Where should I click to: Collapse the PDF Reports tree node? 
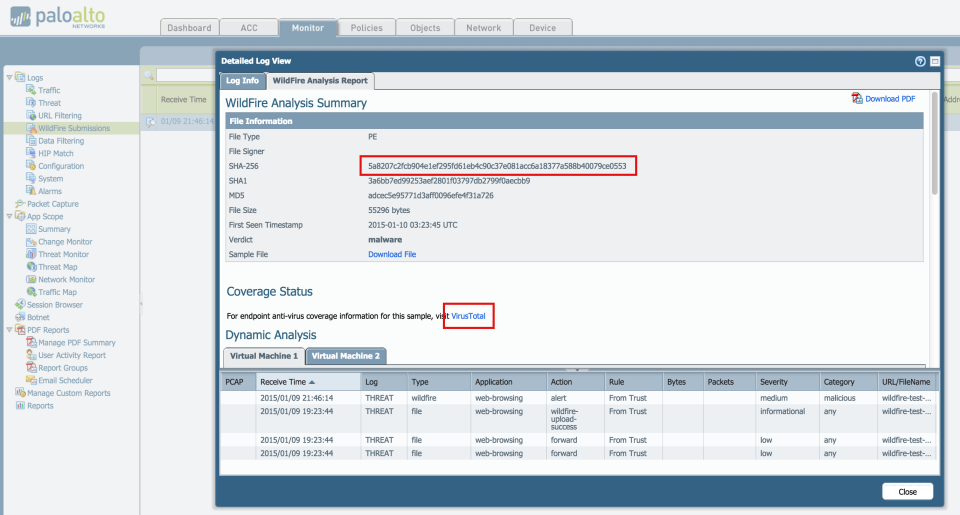point(9,329)
